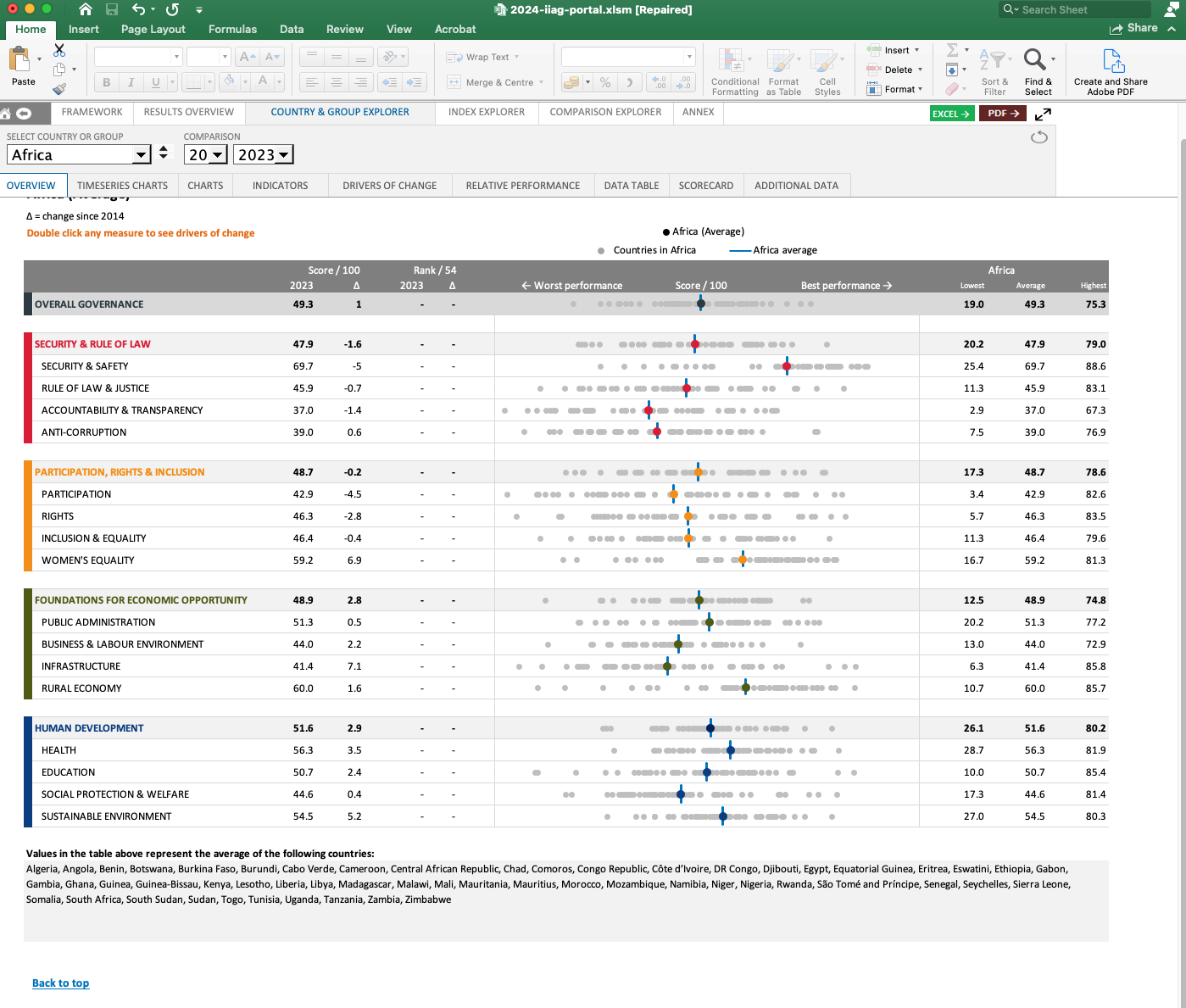1186x1008 pixels.
Task: Open the Insert cells dropdown
Action: (916, 50)
